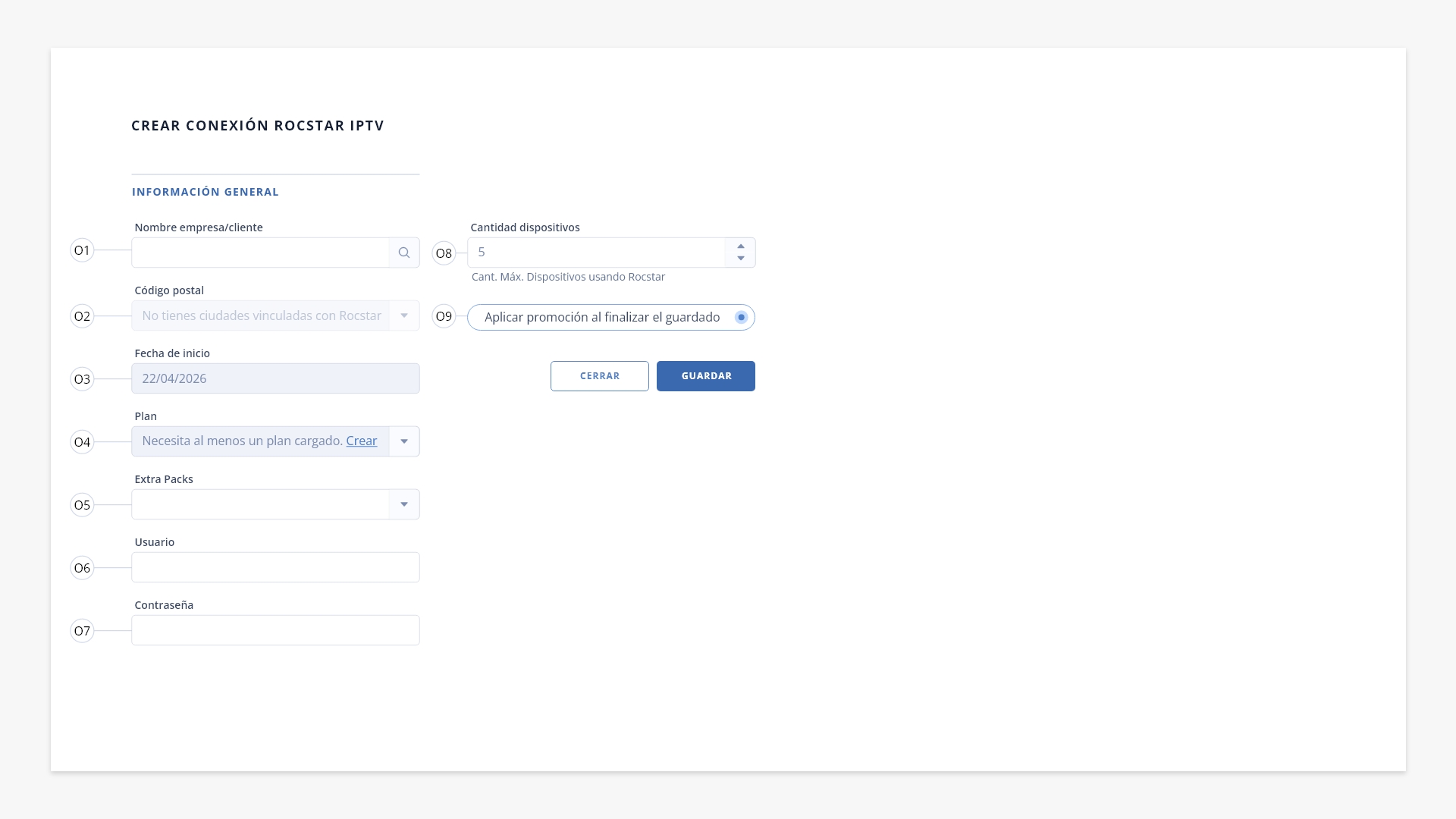Screen dimensions: 1456x819
Task: Click into the Contraseña field
Action: pyautogui.click(x=275, y=630)
